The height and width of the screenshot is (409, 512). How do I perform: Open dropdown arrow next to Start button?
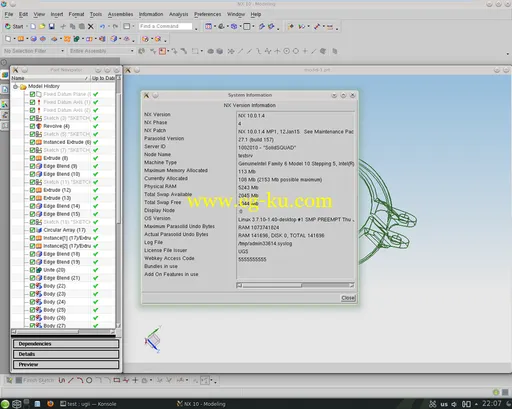click(x=27, y=26)
